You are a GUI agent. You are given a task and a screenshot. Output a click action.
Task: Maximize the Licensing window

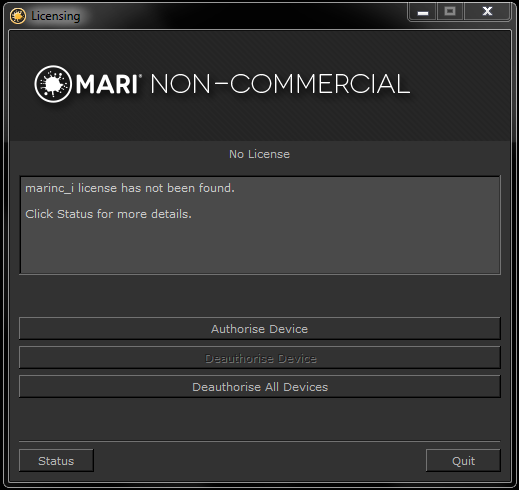pos(450,12)
